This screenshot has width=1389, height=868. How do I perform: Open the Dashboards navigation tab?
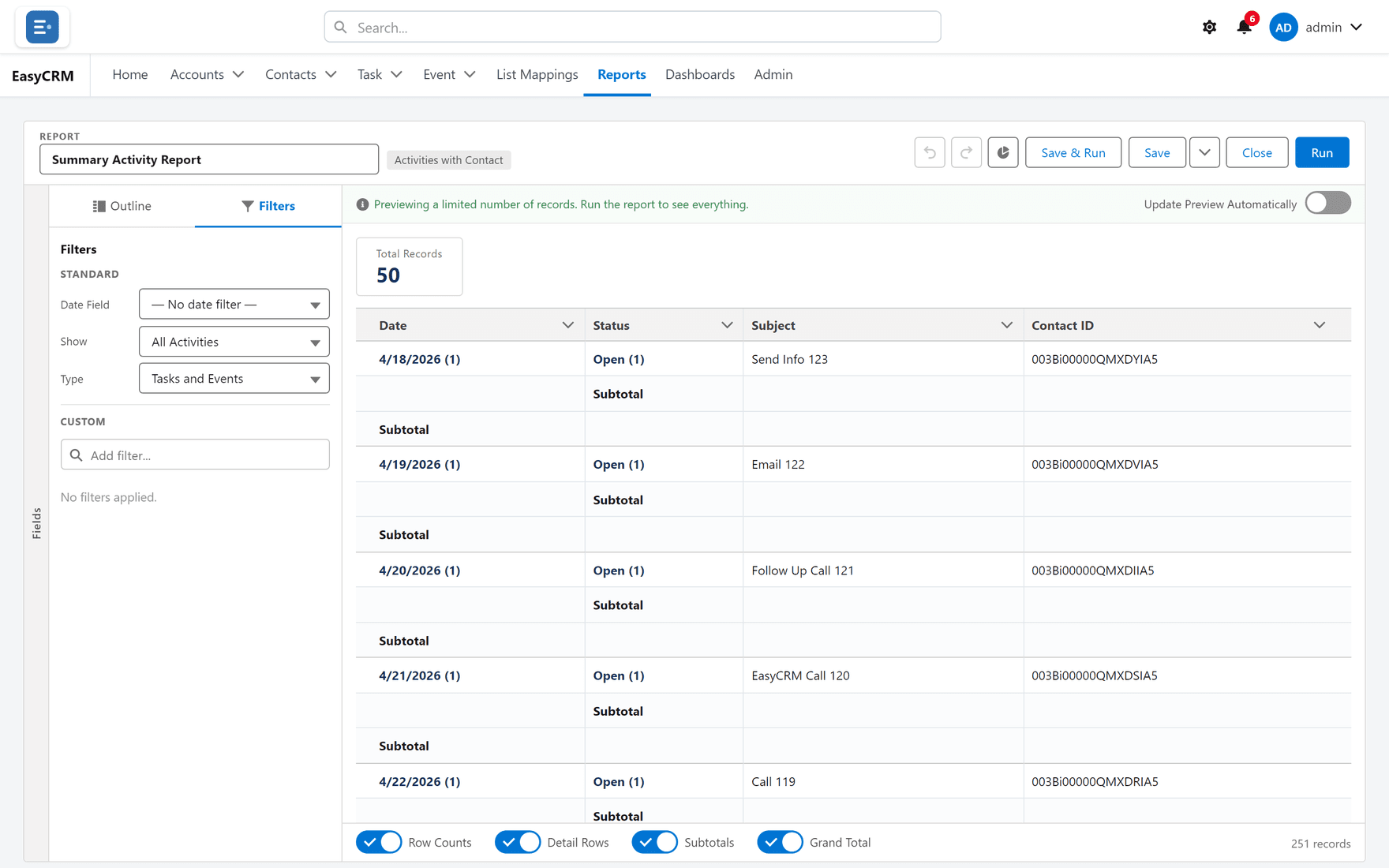[x=700, y=74]
